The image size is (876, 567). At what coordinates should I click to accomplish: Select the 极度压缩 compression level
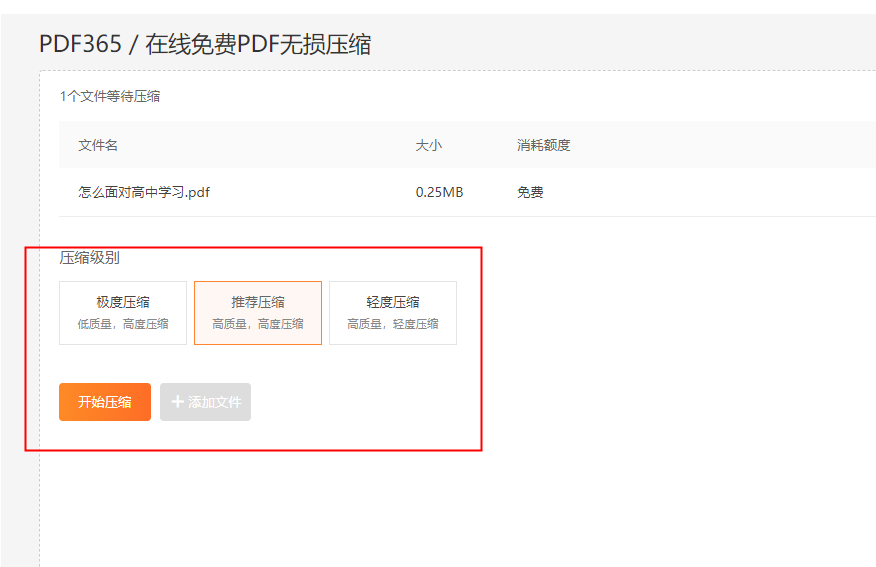click(123, 313)
